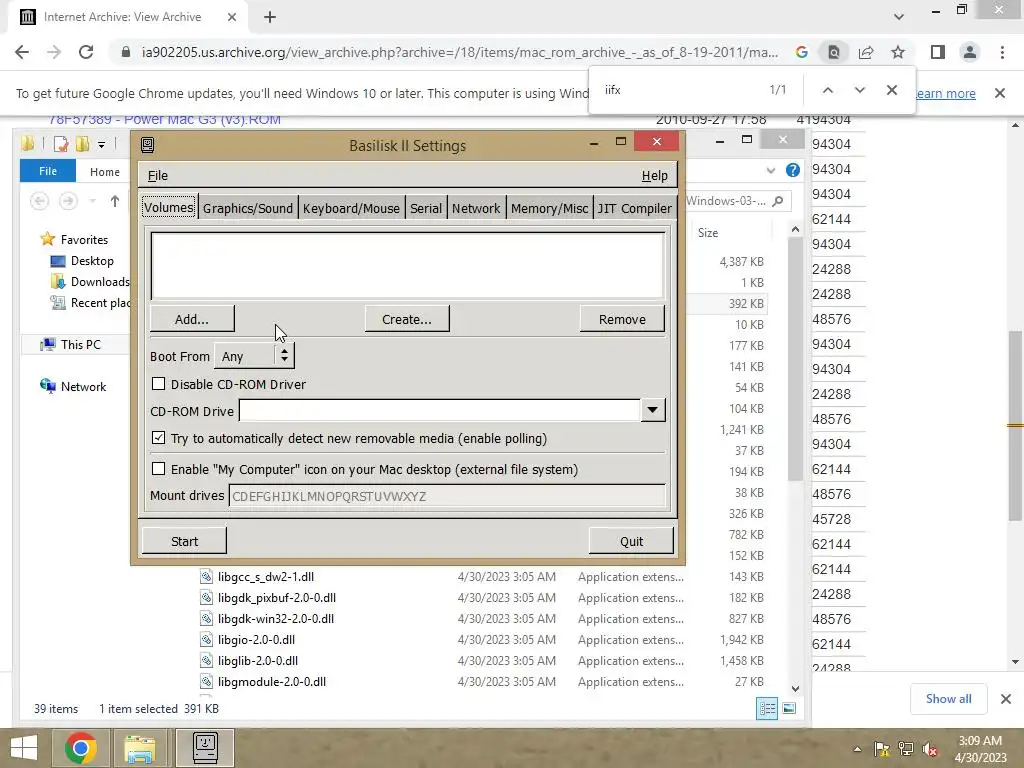The width and height of the screenshot is (1024, 768).
Task: Switch to the Keyboard/Mouse tab
Action: tap(351, 208)
